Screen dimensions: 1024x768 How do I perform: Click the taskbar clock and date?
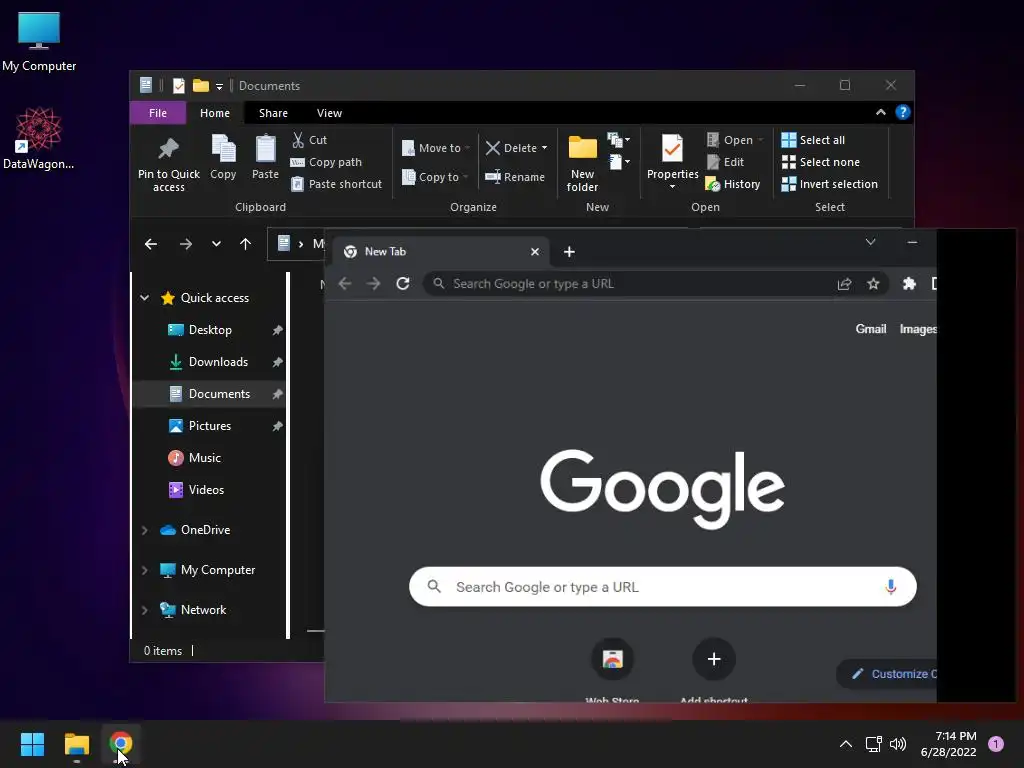pos(949,744)
